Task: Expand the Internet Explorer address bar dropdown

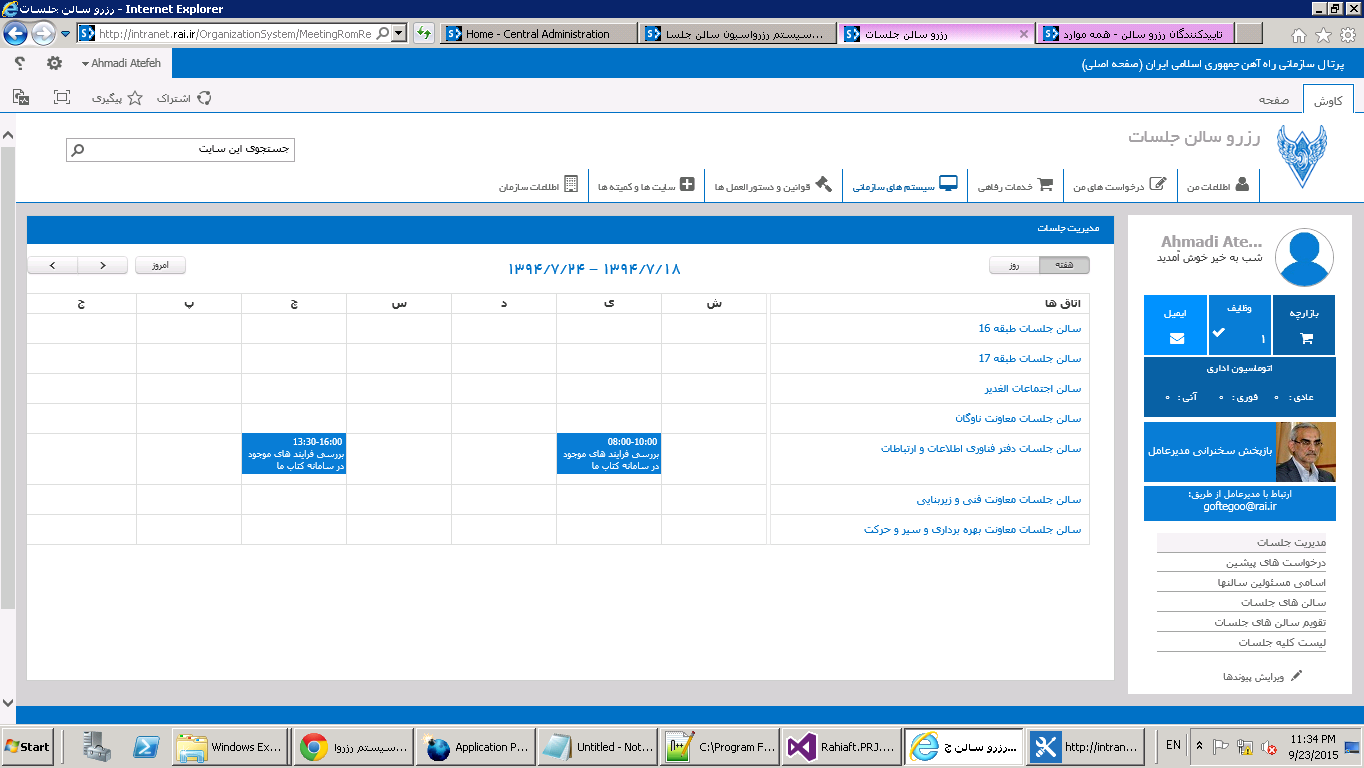Action: 399,34
